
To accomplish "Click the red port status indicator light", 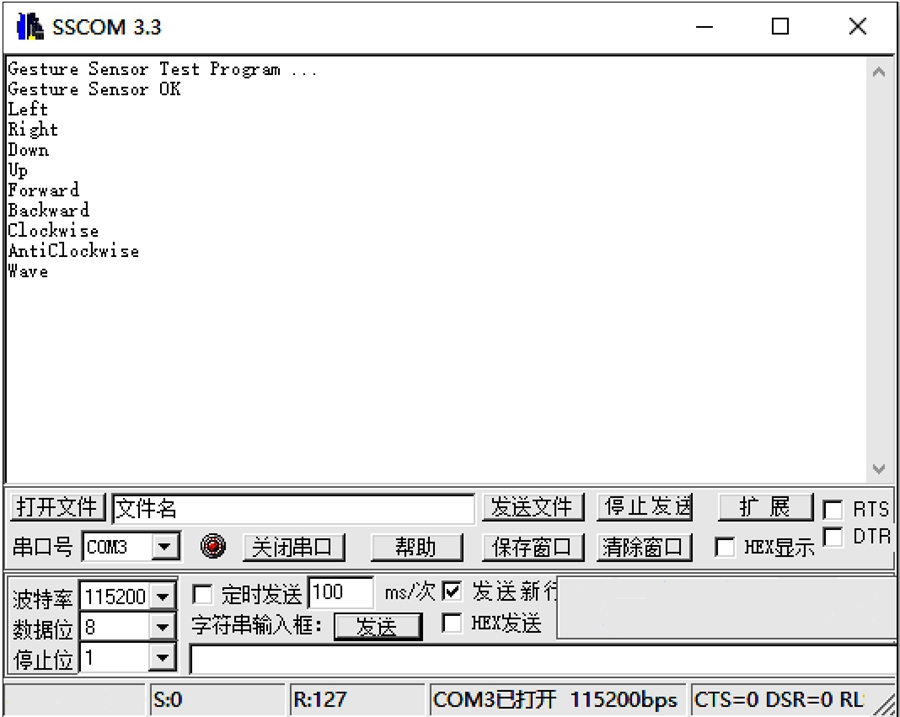I will click(x=213, y=546).
